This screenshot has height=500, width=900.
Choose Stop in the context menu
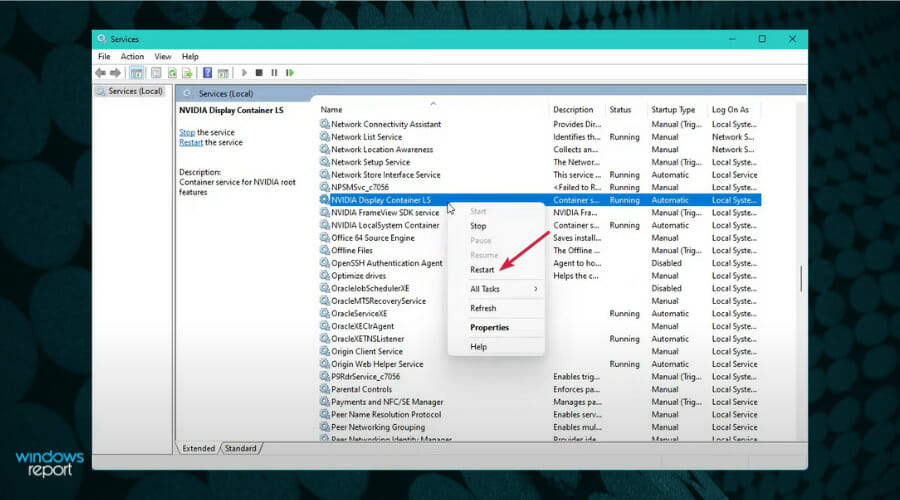tap(478, 226)
